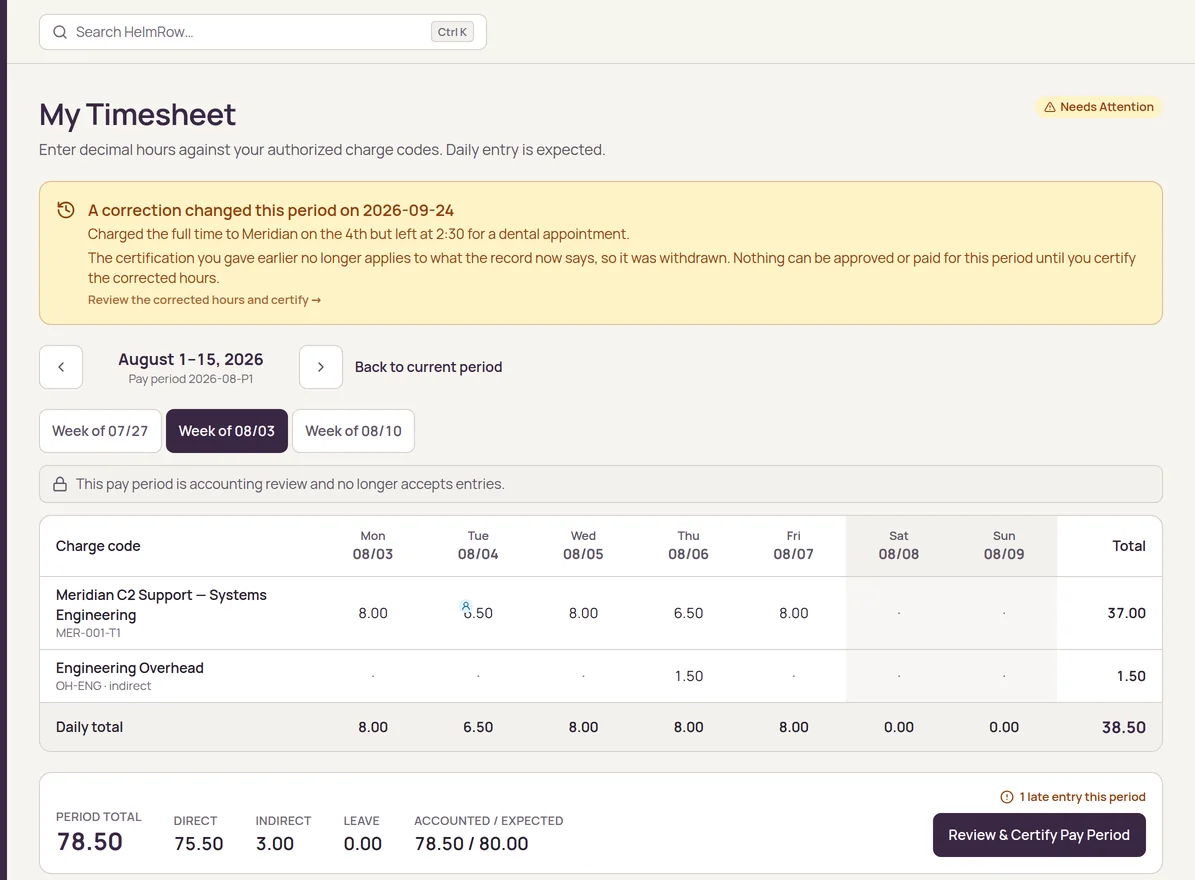Click the Needs Attention status badge

coord(1098,107)
